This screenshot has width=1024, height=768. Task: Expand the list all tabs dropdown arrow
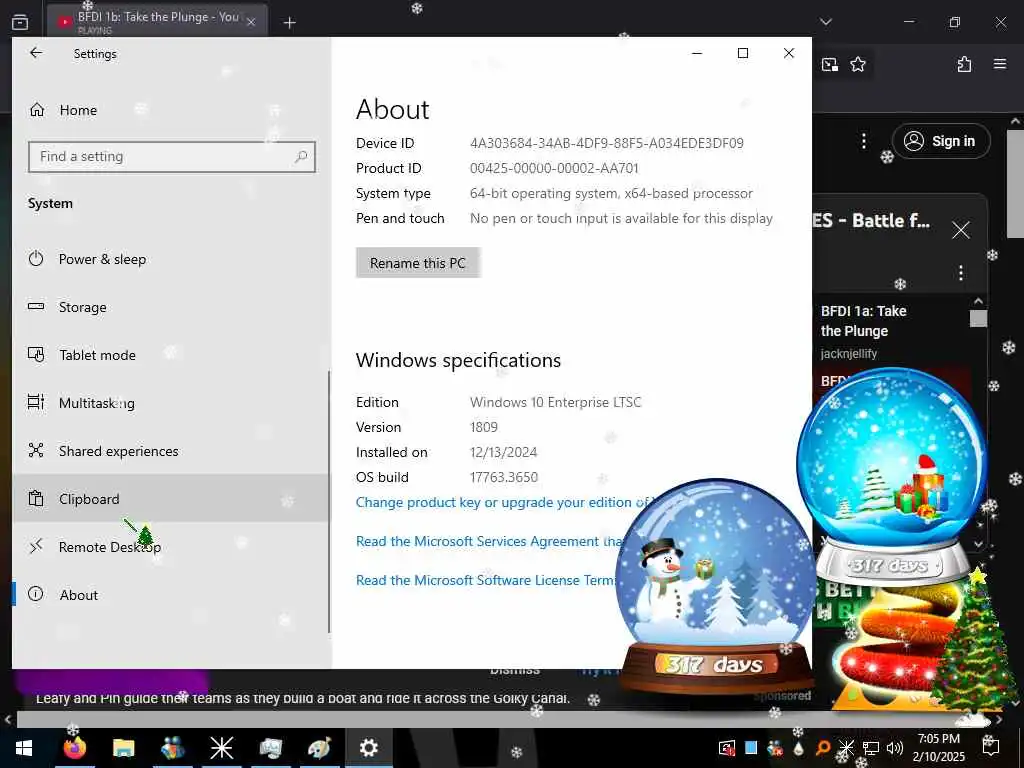[826, 22]
